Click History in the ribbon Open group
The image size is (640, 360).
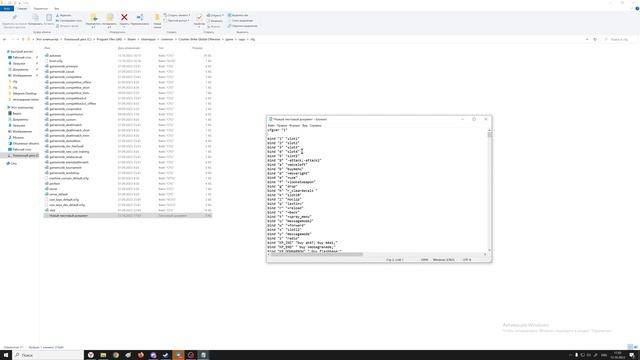pos(214,26)
